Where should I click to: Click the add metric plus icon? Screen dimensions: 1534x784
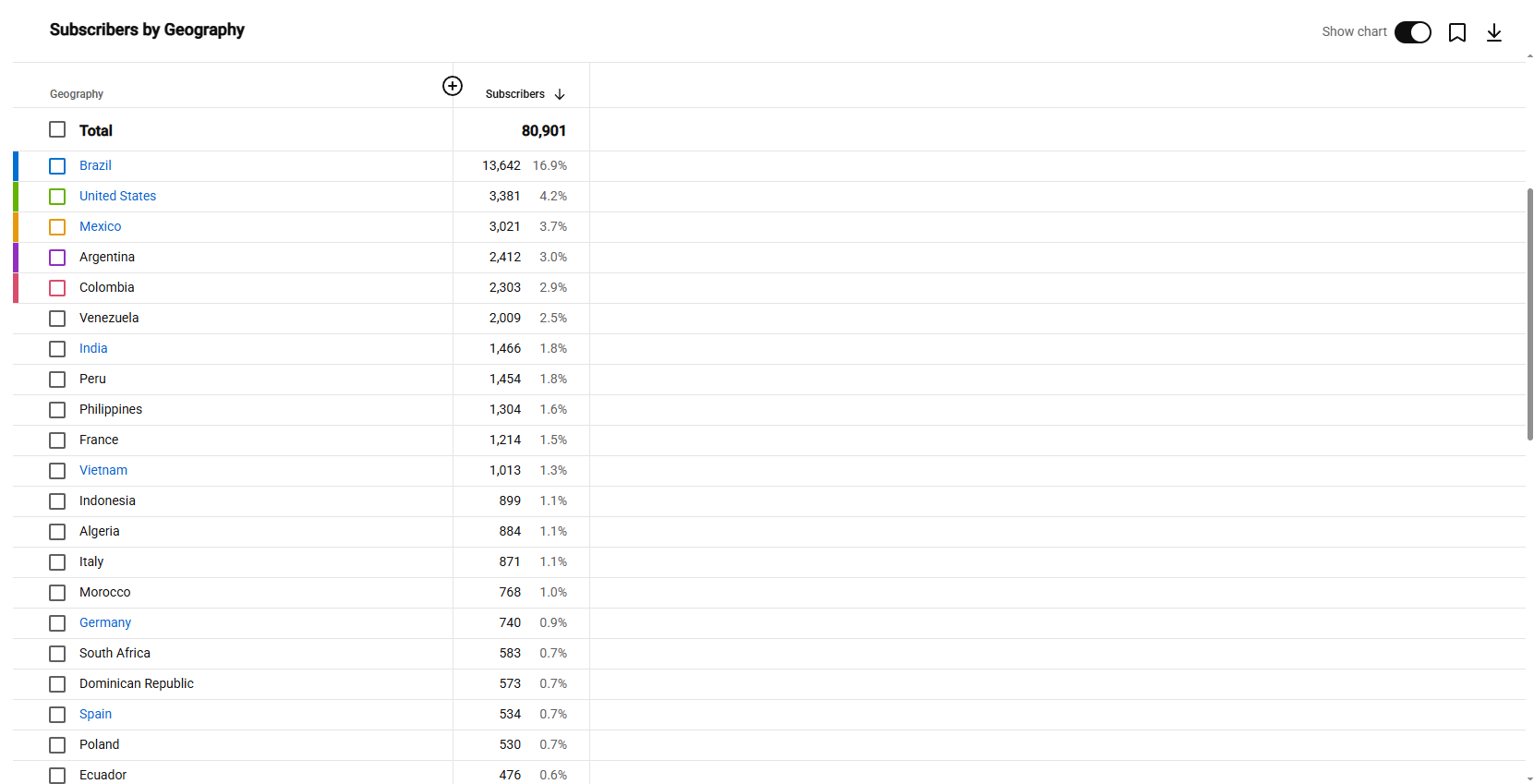[x=453, y=86]
